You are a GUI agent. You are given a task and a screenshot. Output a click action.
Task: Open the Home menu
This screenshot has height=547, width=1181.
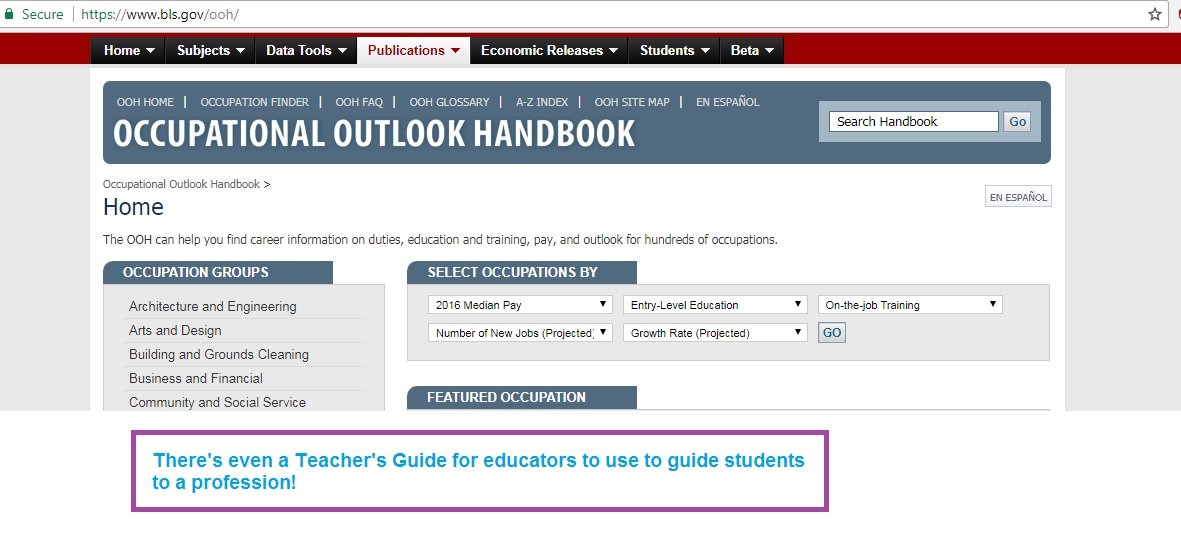[130, 50]
